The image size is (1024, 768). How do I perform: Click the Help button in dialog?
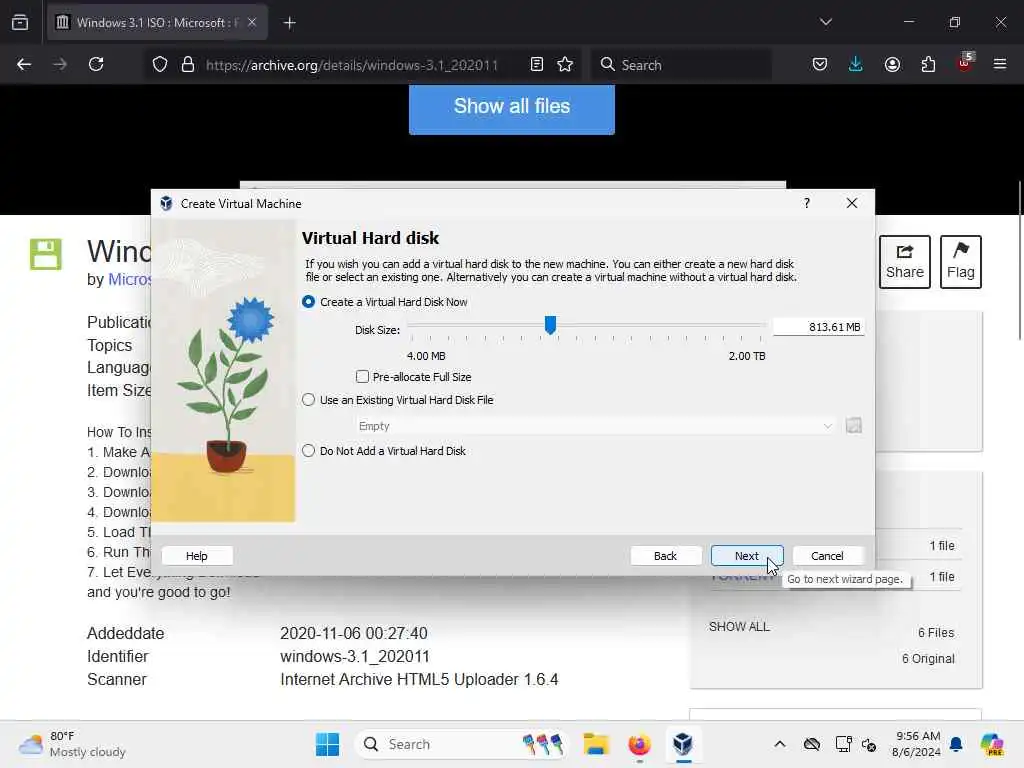tap(197, 556)
